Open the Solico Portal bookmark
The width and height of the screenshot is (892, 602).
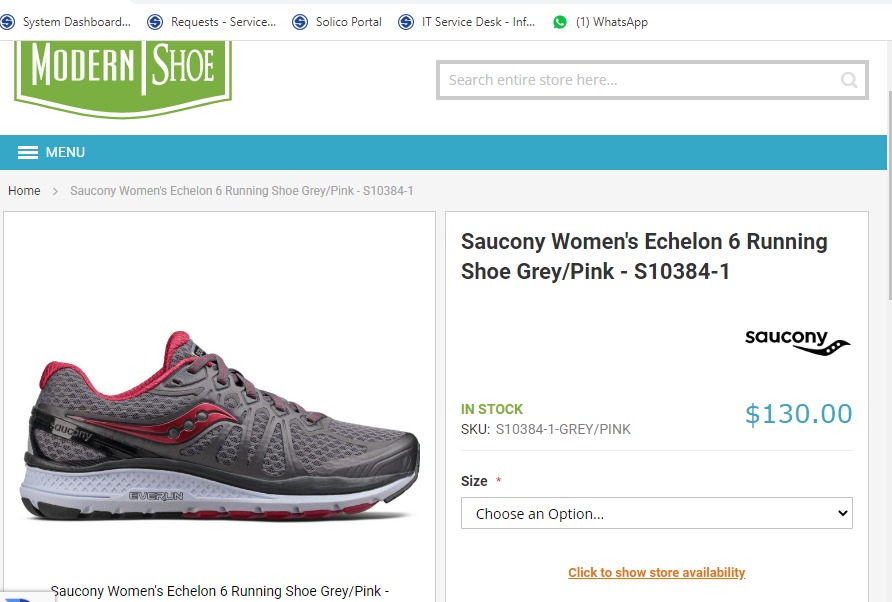coord(338,22)
